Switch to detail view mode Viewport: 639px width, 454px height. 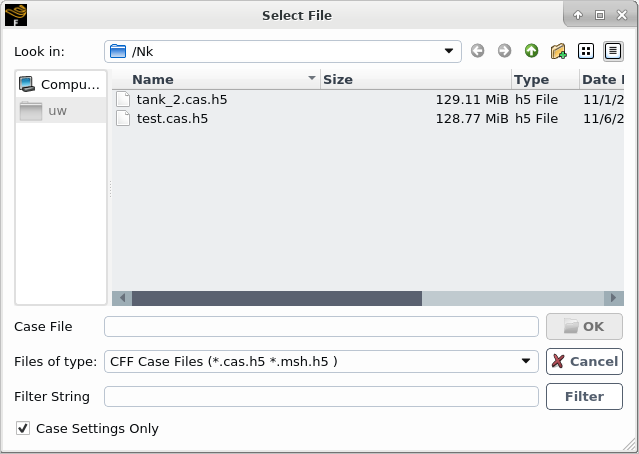coord(613,51)
